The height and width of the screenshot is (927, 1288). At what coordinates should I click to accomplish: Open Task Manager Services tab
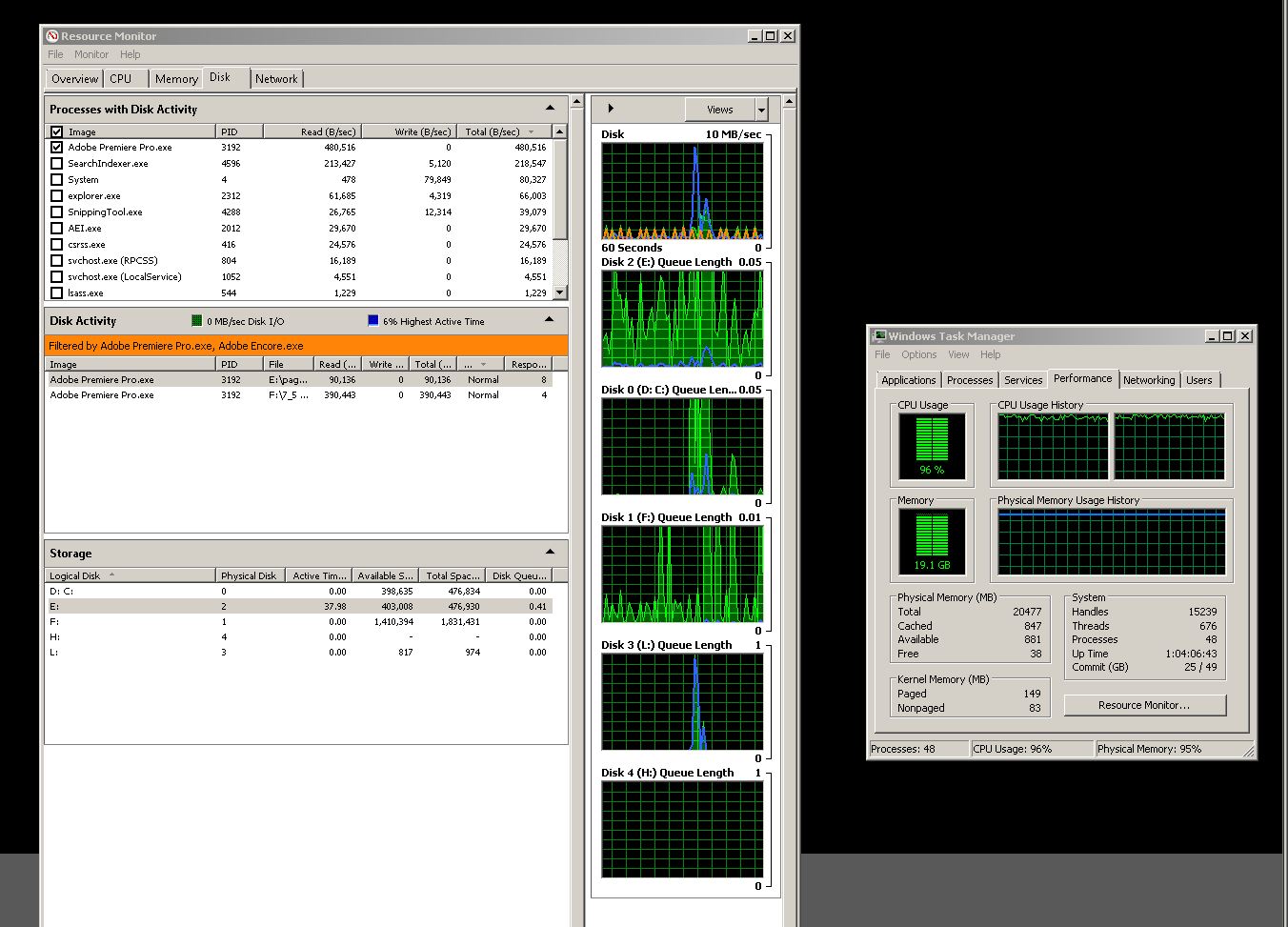click(x=1023, y=380)
